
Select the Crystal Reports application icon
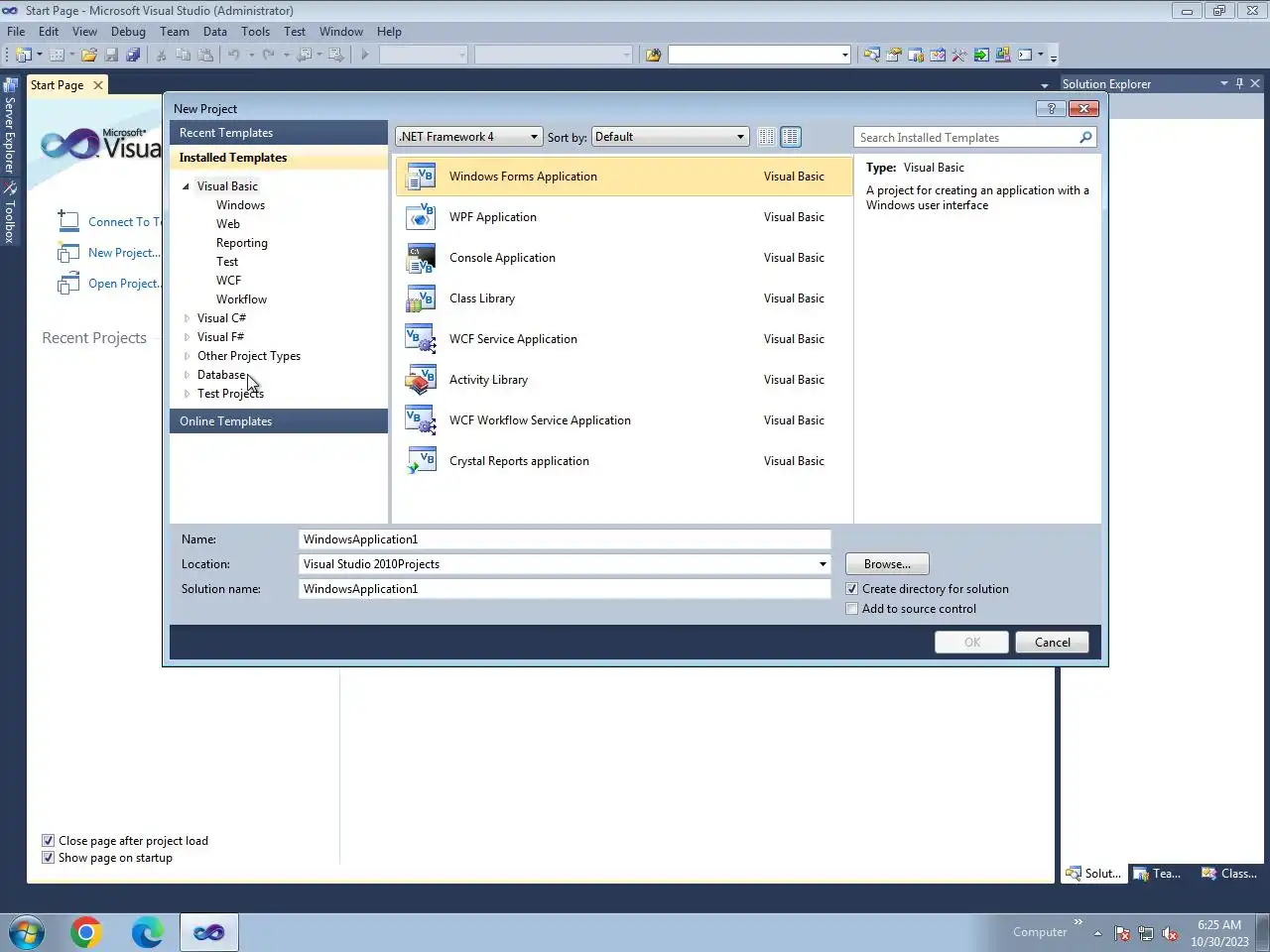(421, 461)
